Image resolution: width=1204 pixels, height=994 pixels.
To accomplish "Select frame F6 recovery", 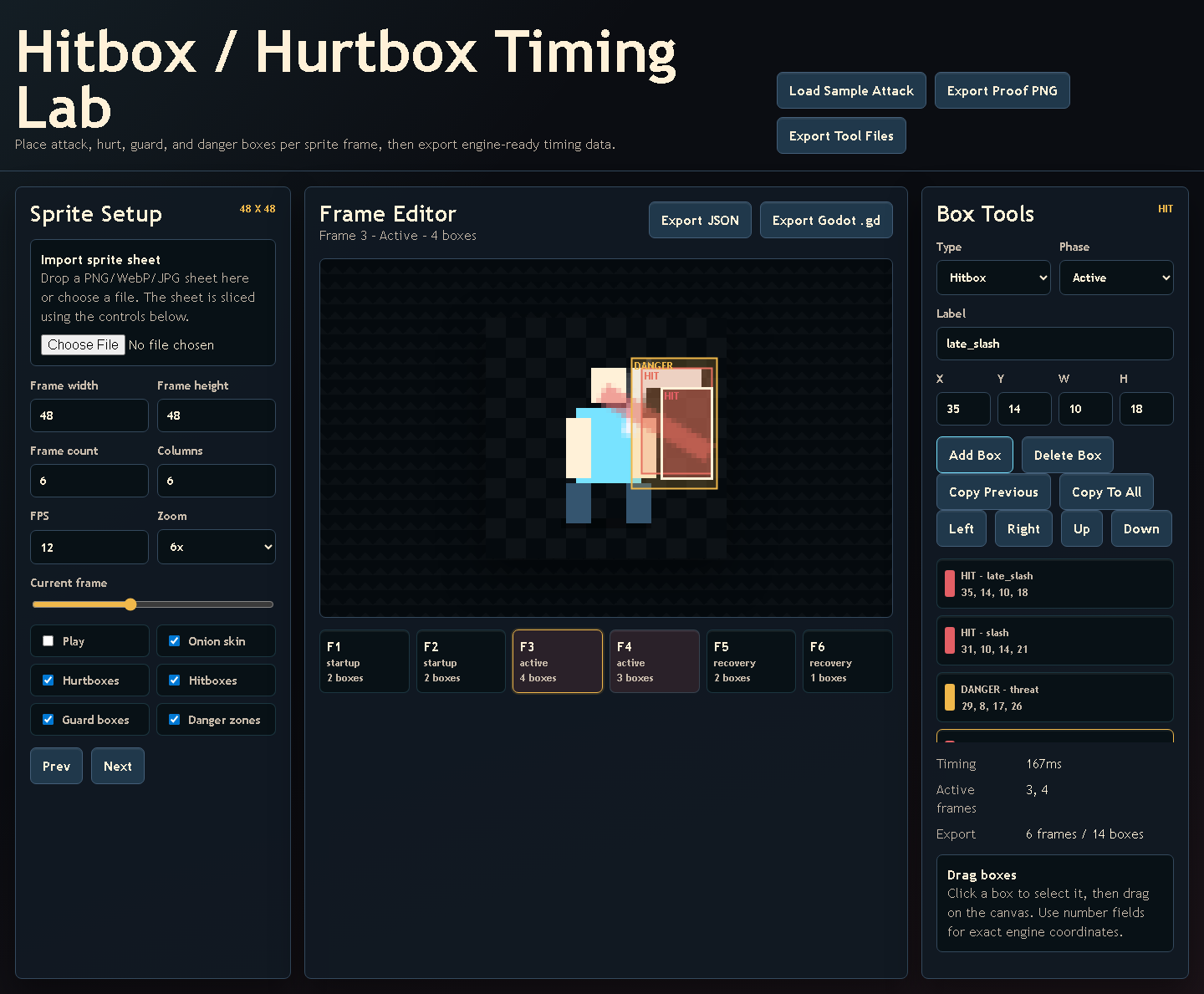I will click(848, 661).
